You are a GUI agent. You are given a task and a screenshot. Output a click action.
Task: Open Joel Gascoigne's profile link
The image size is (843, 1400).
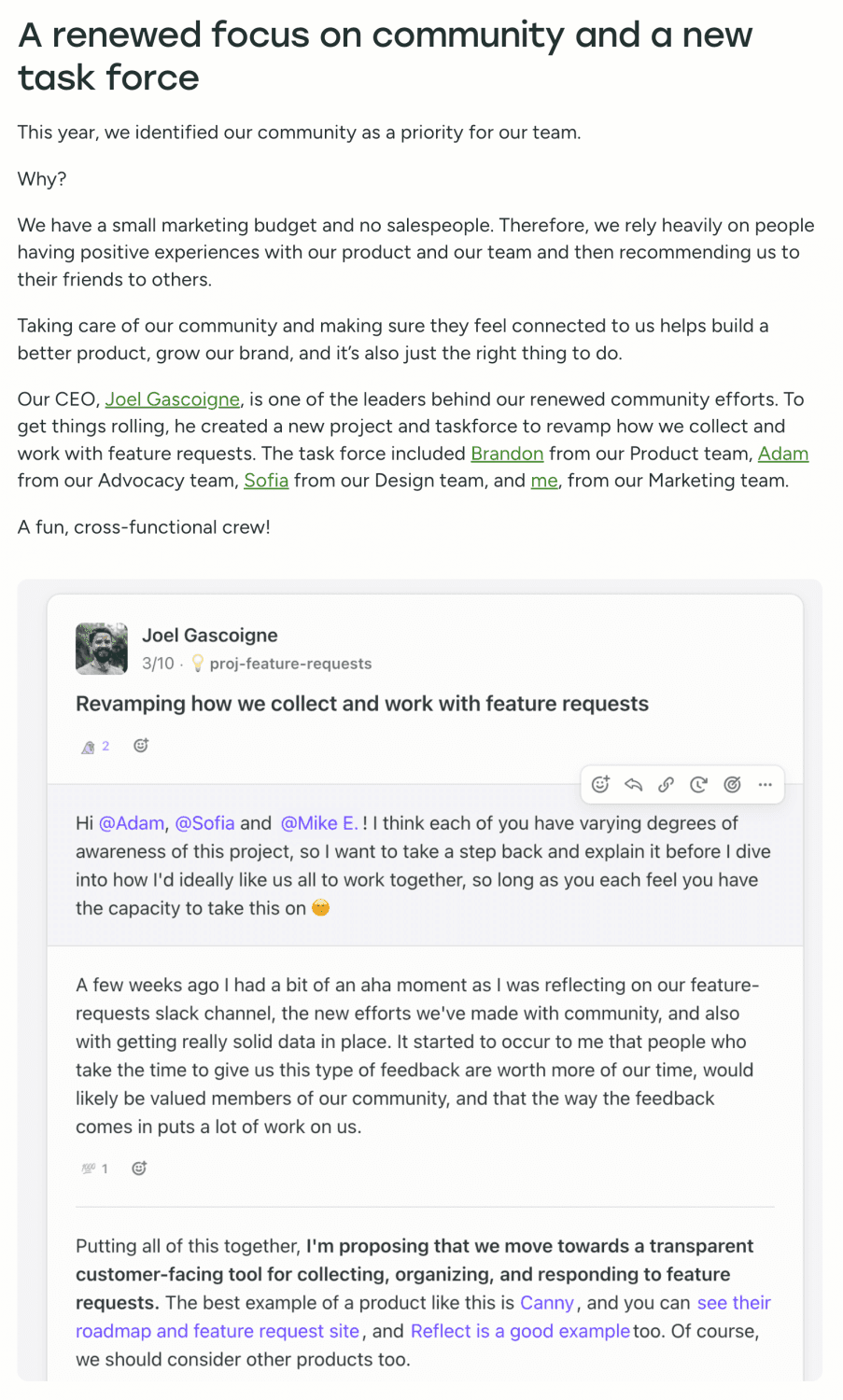173,399
